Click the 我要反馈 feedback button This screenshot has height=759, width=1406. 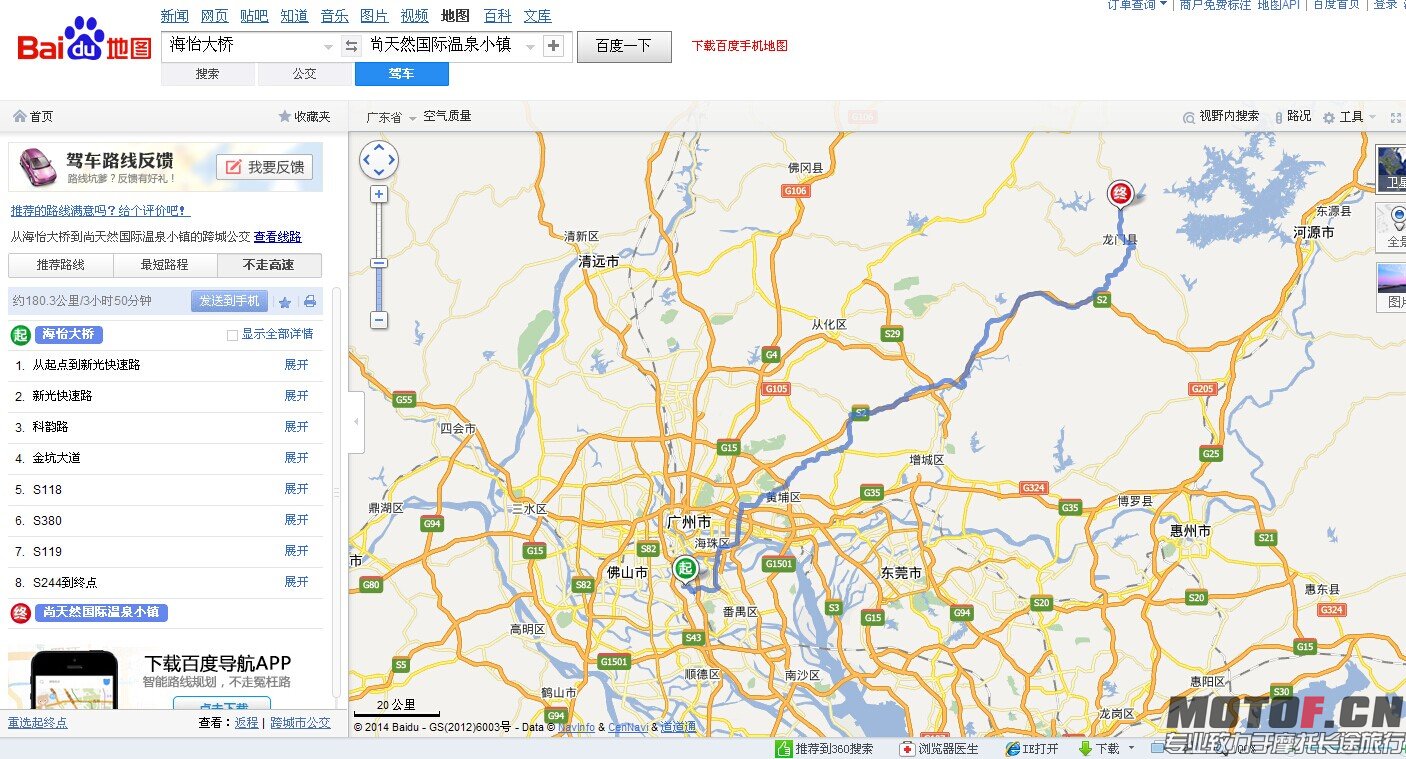coord(264,167)
